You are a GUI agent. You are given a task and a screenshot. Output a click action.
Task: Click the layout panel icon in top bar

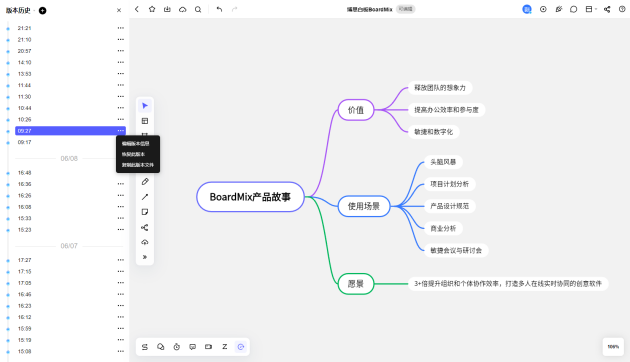tap(589, 9)
